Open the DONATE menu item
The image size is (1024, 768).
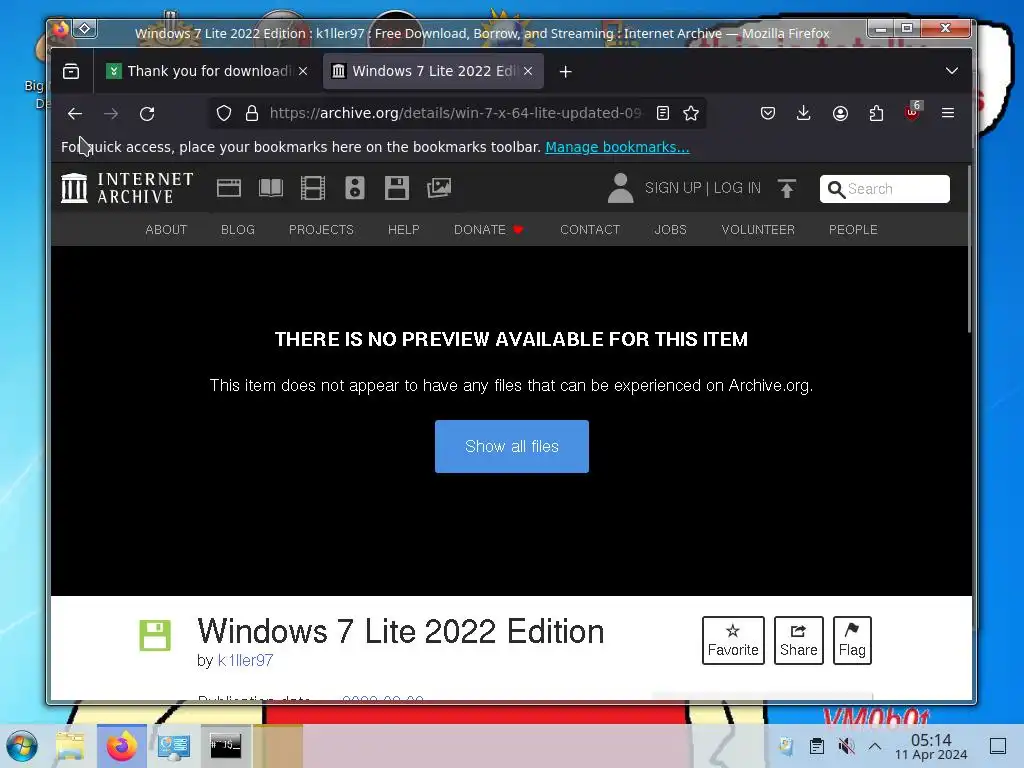tap(488, 230)
